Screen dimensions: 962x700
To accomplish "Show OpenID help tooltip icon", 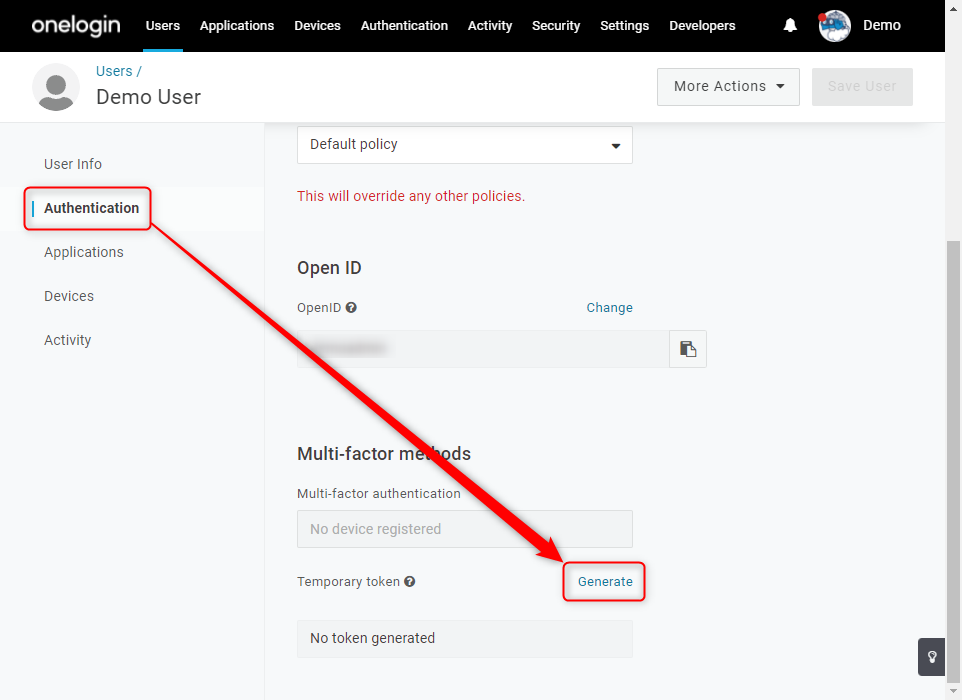I will [351, 307].
